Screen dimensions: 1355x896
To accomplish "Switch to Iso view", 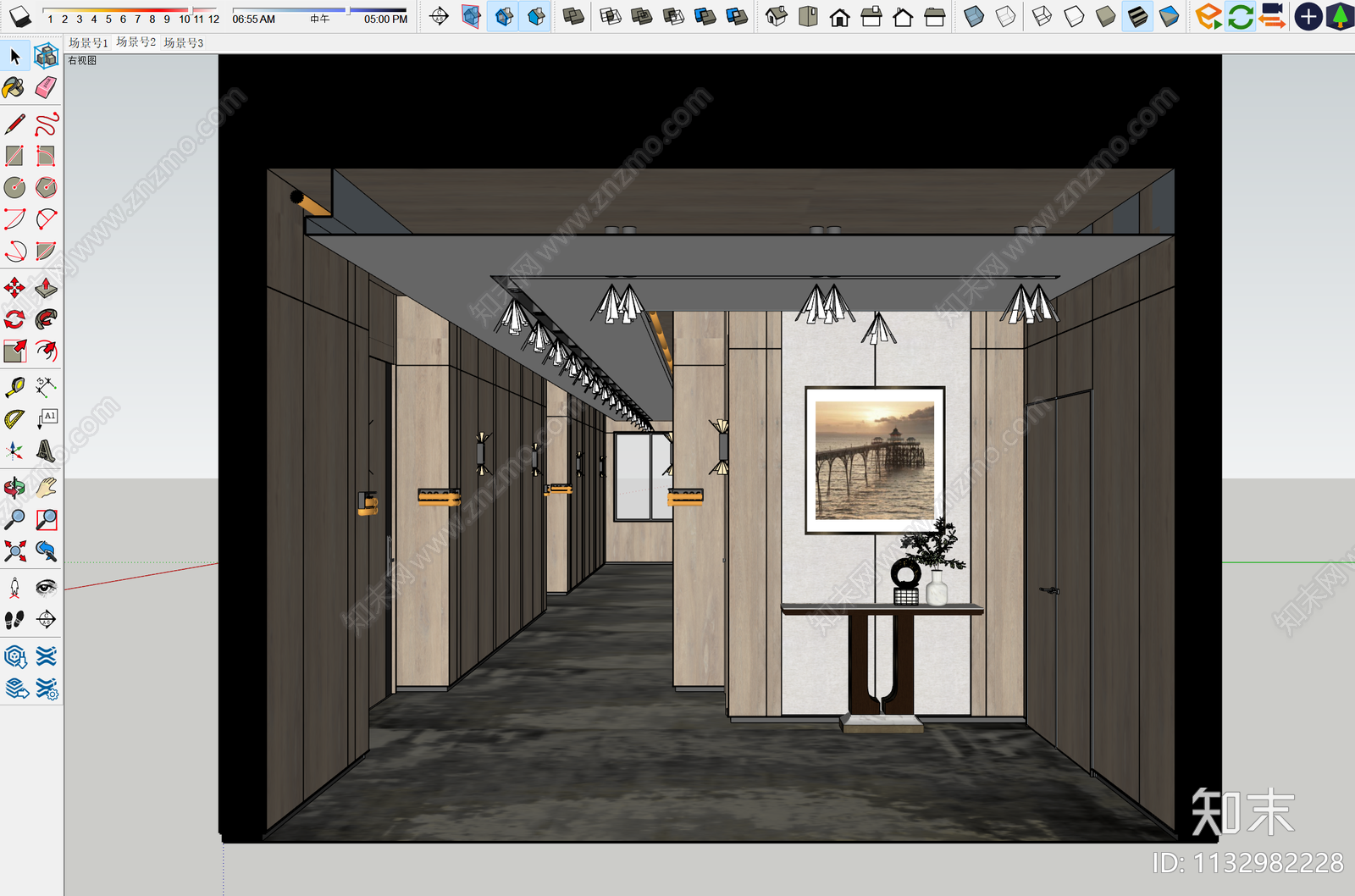I will coord(777,16).
